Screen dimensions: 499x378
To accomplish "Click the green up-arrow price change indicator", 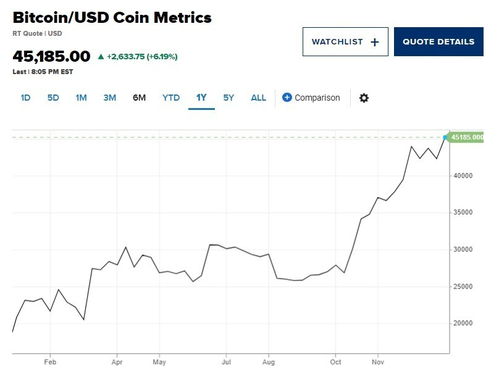I will (101, 57).
